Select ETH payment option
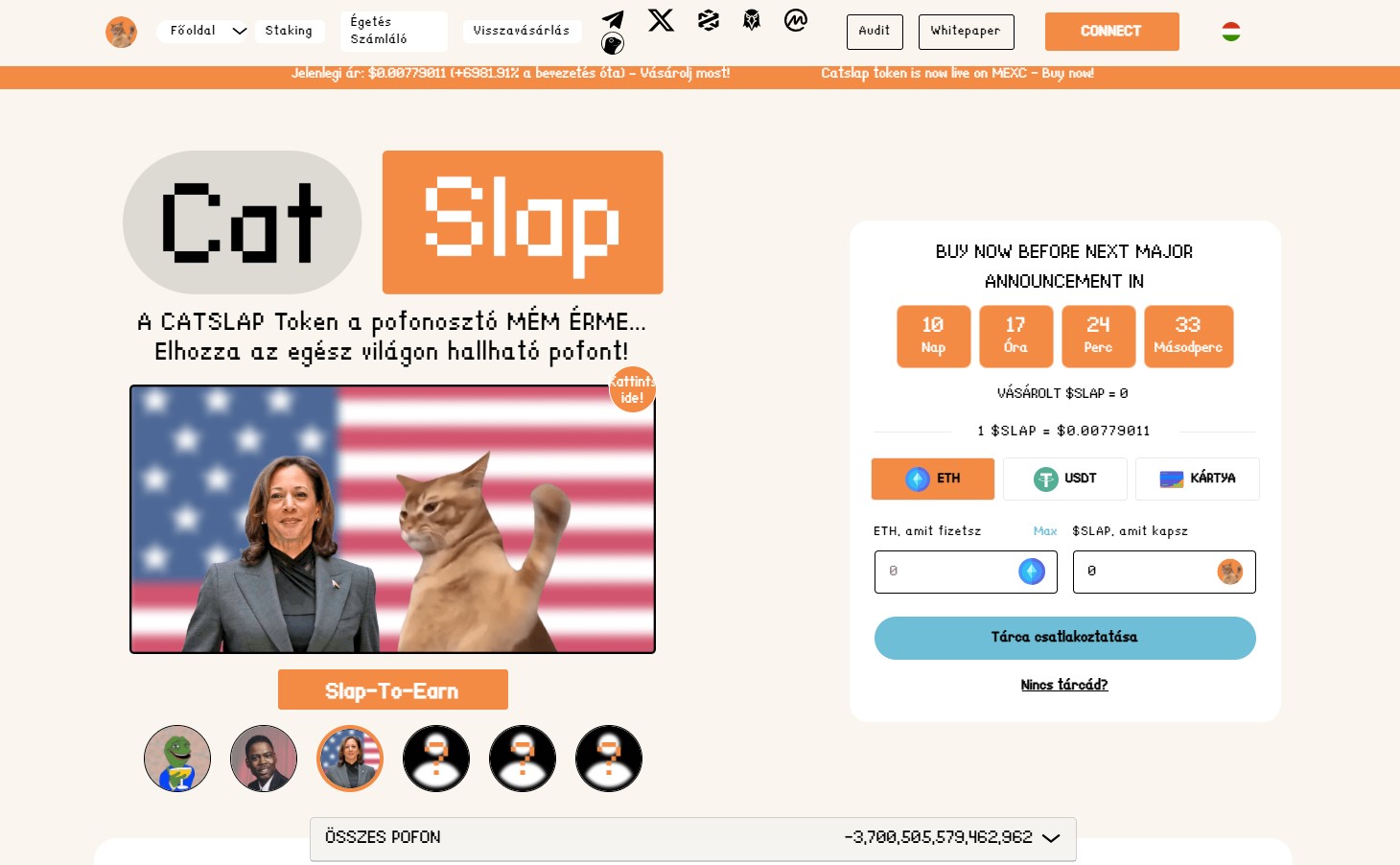 point(932,479)
